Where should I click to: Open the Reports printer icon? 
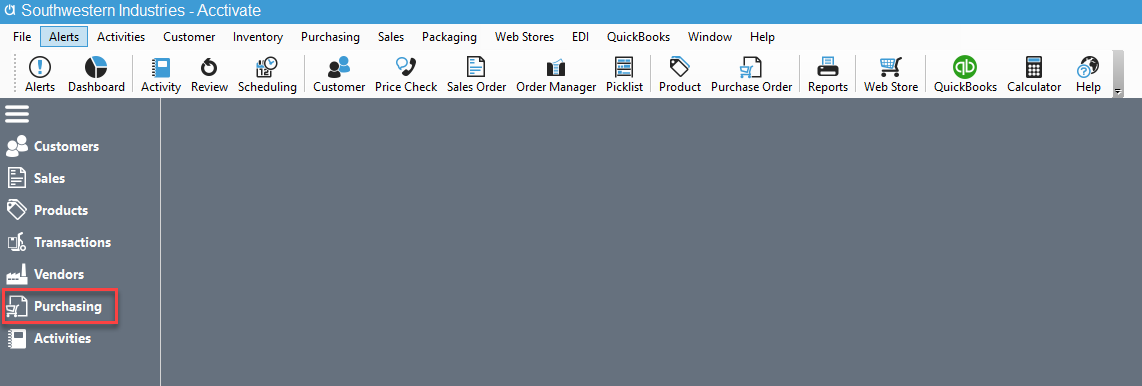coord(827,75)
